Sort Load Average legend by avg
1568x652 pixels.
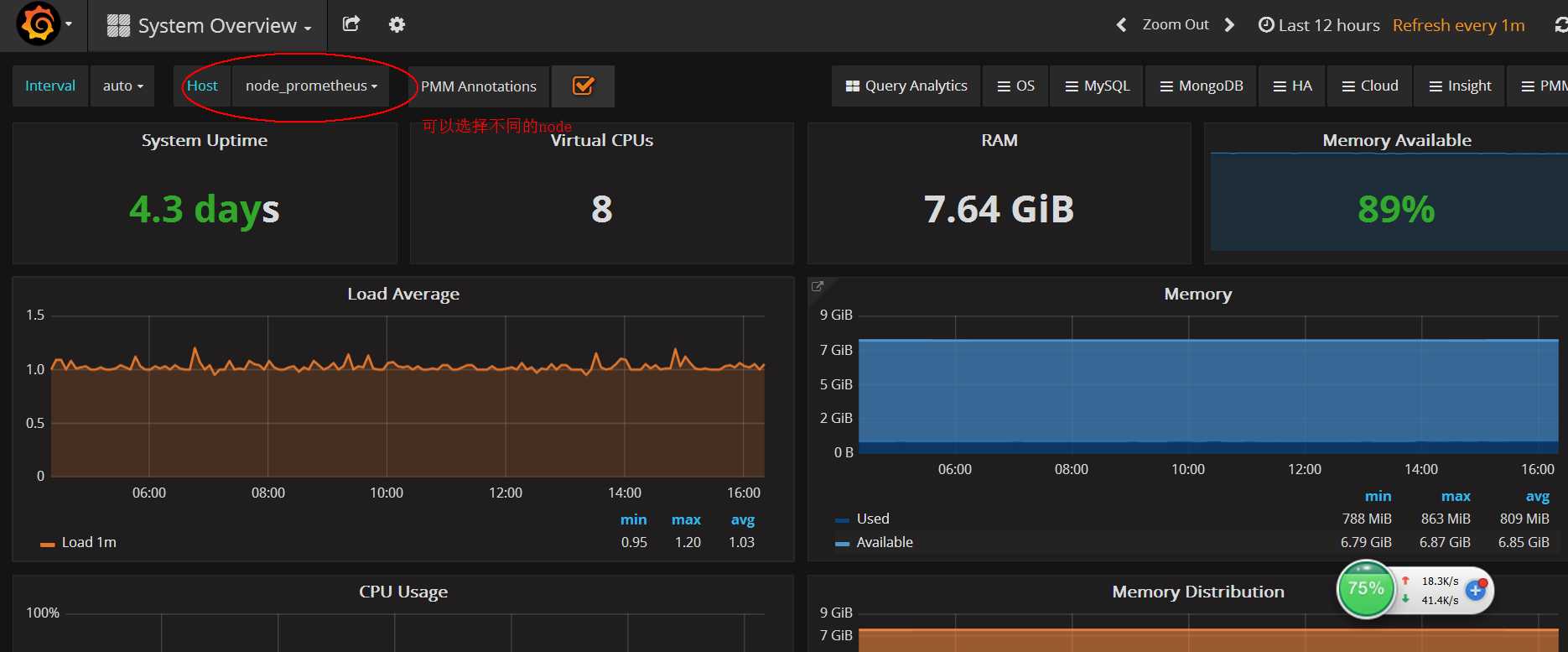[x=742, y=519]
